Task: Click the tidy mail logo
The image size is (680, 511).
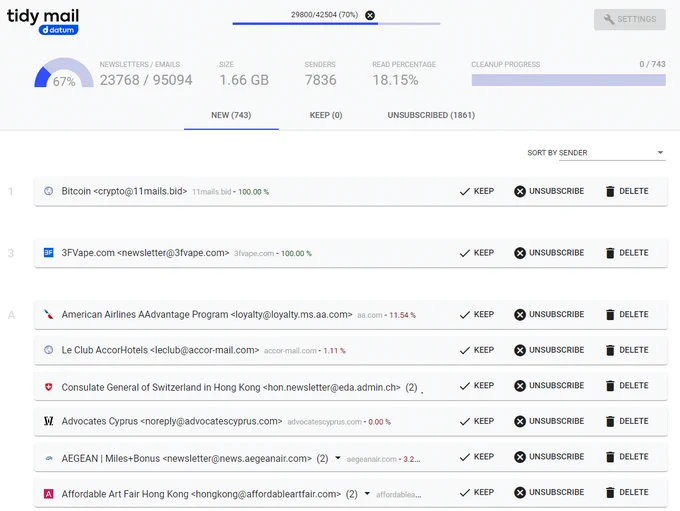Action: pos(42,16)
